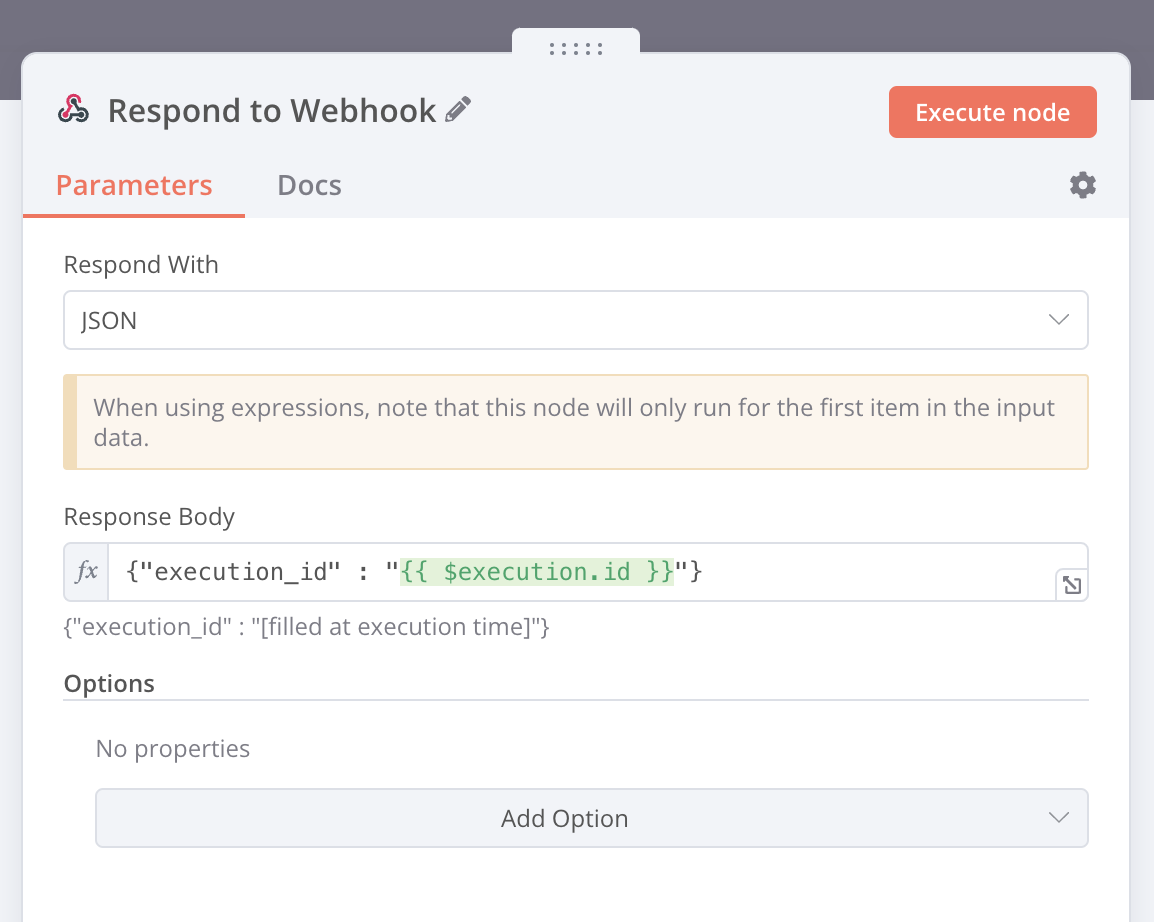
Task: Click the webhook node icon beside the title
Action: pos(73,110)
